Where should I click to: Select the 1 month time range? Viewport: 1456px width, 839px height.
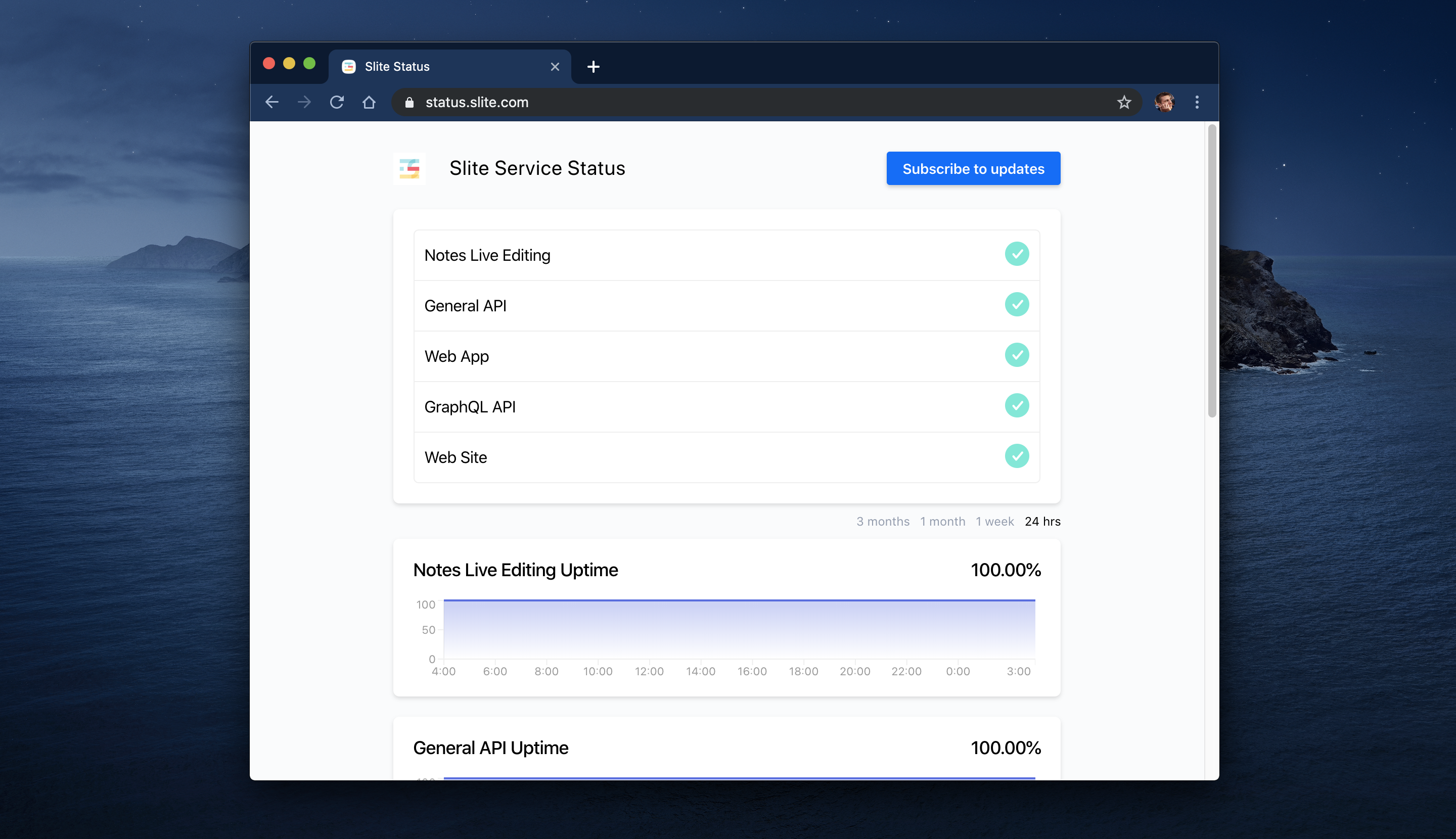[942, 521]
